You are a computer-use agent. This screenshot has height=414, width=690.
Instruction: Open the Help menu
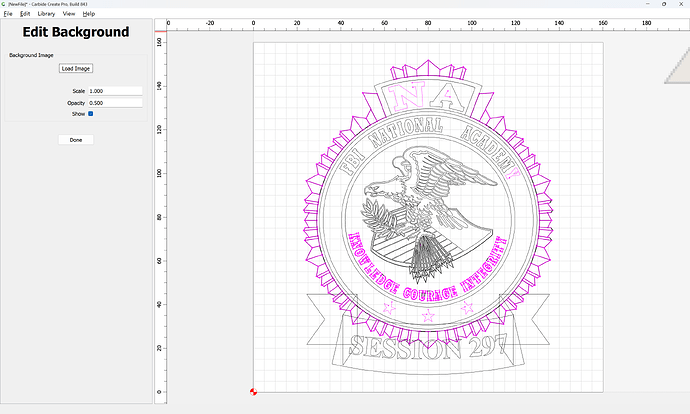point(89,14)
